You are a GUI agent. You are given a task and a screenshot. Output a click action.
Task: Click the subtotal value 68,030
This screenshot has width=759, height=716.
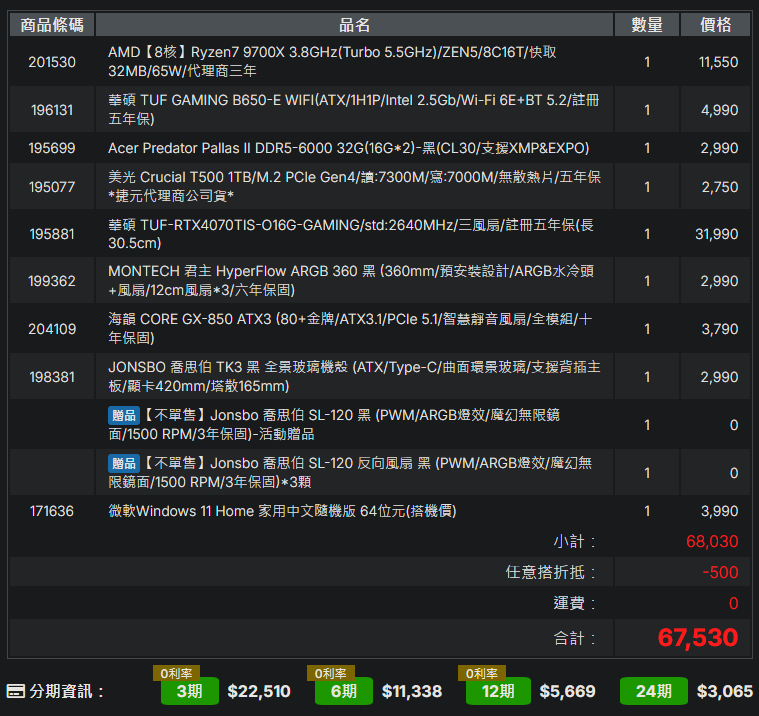coord(712,541)
